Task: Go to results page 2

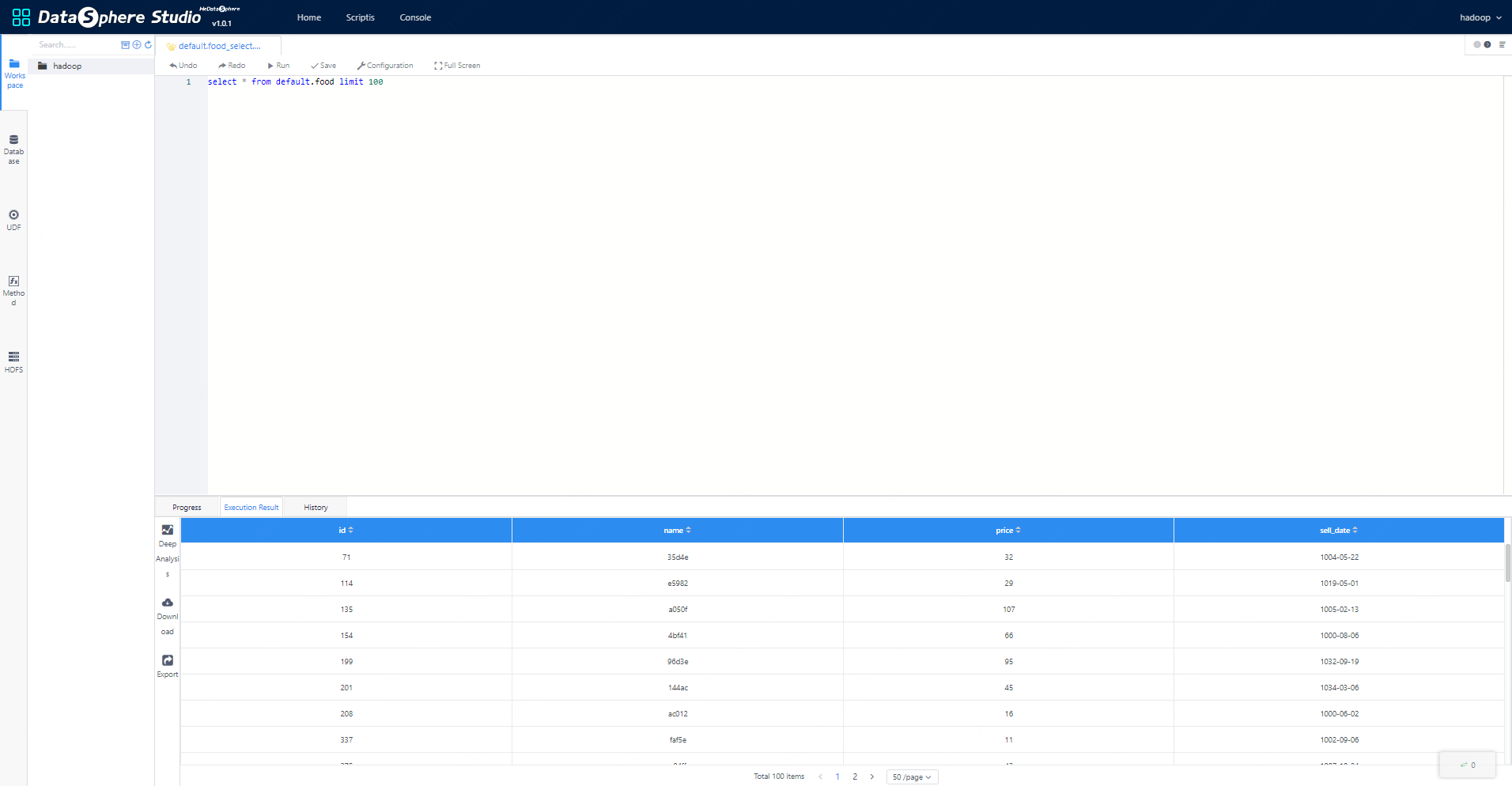Action: click(x=855, y=777)
